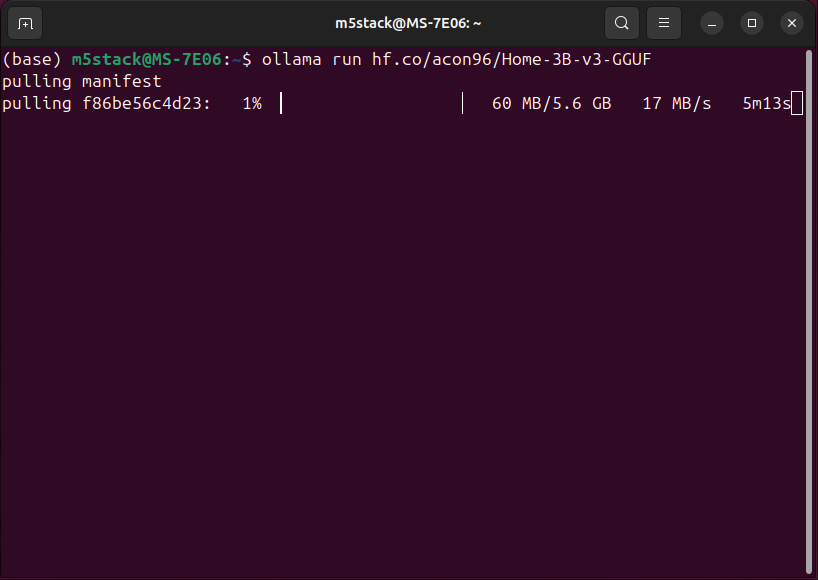Open a new terminal tab
Viewport: 818px width, 580px height.
point(25,22)
